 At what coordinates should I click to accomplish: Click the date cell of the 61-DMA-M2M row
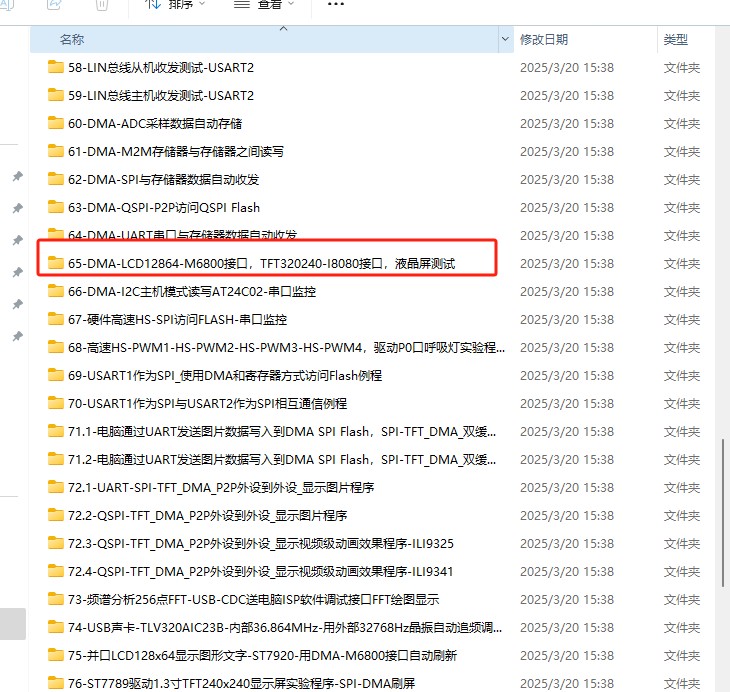[x=567, y=151]
